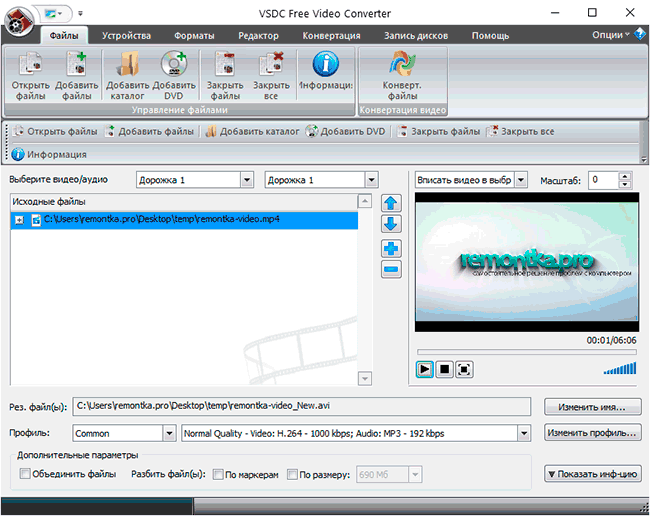Switch to the Устройства ribbon tab

126,36
